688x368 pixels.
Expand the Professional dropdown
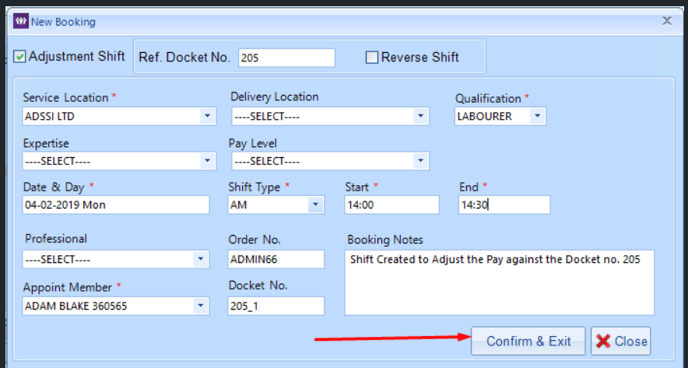200,259
